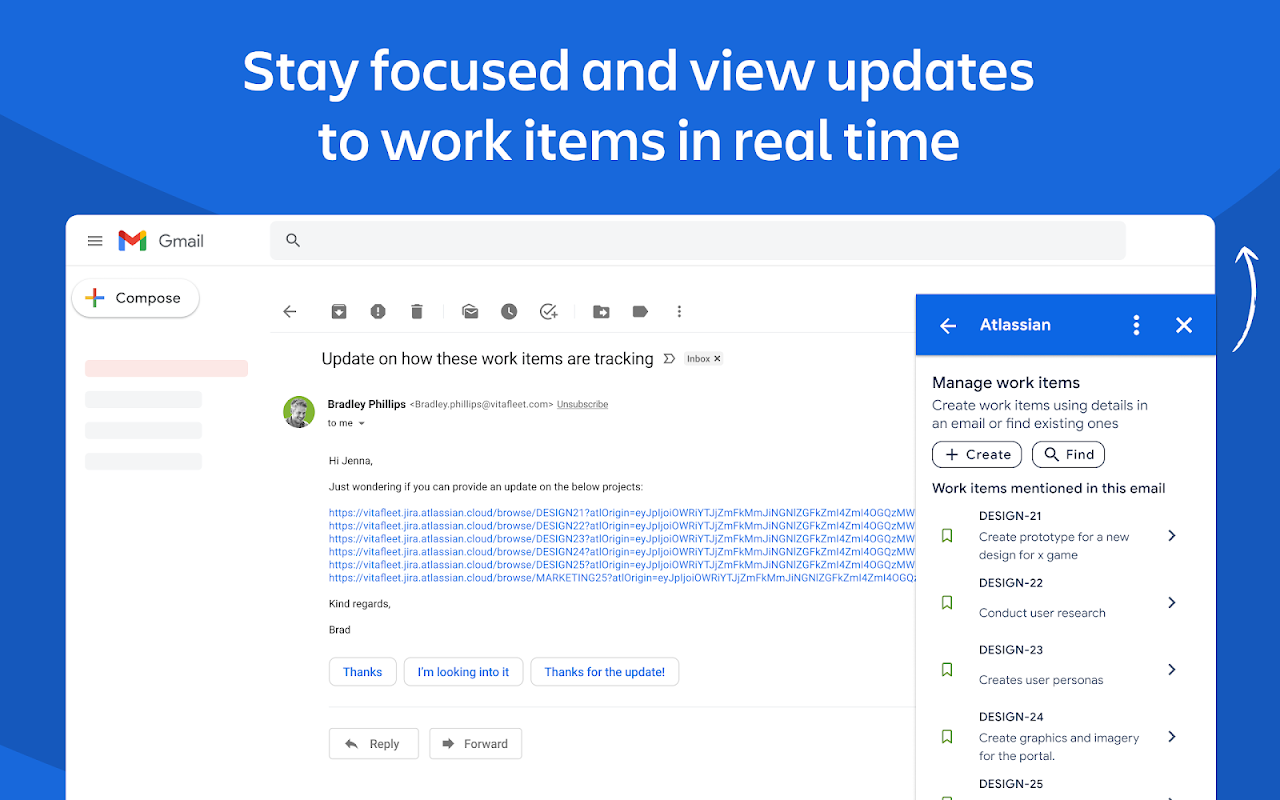Click the email subject line text

click(487, 359)
